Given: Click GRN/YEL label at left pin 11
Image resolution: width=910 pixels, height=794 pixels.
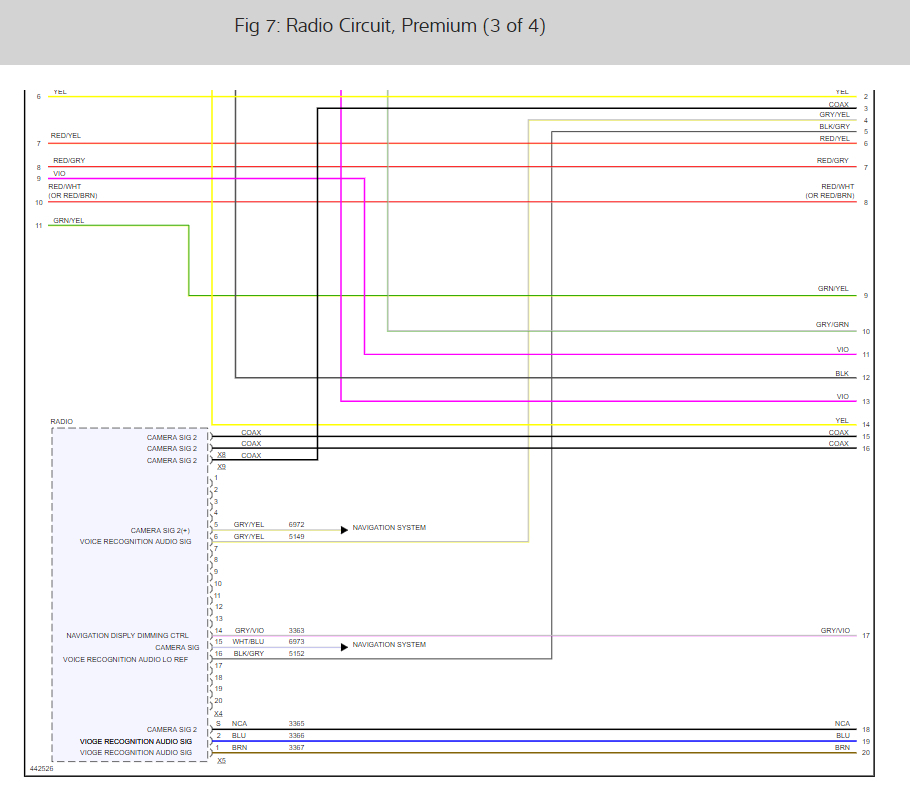Looking at the screenshot, I should pos(68,221).
